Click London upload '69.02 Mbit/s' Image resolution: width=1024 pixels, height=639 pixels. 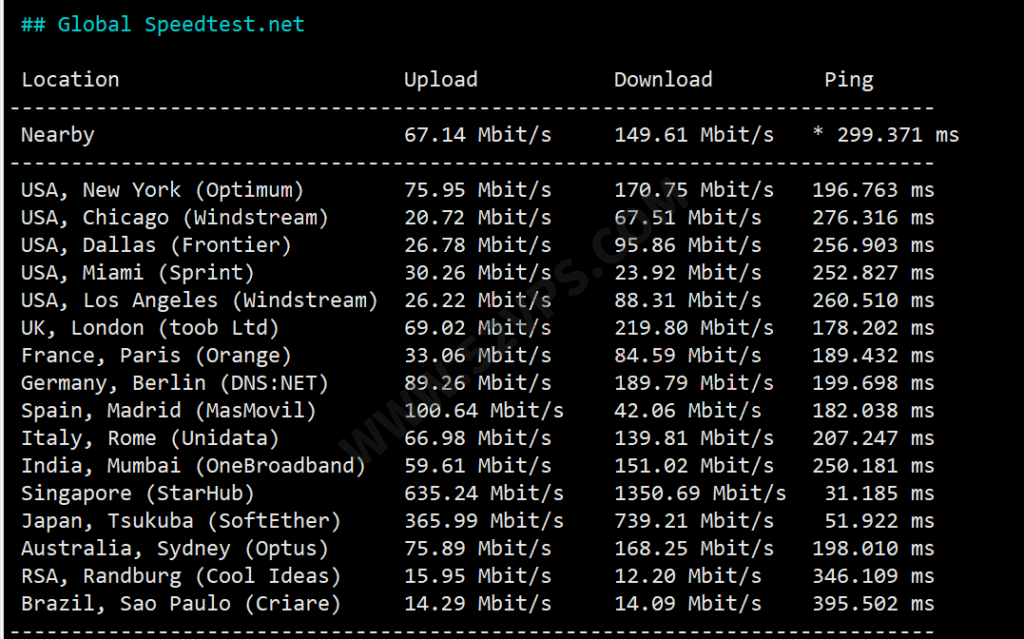coord(477,327)
